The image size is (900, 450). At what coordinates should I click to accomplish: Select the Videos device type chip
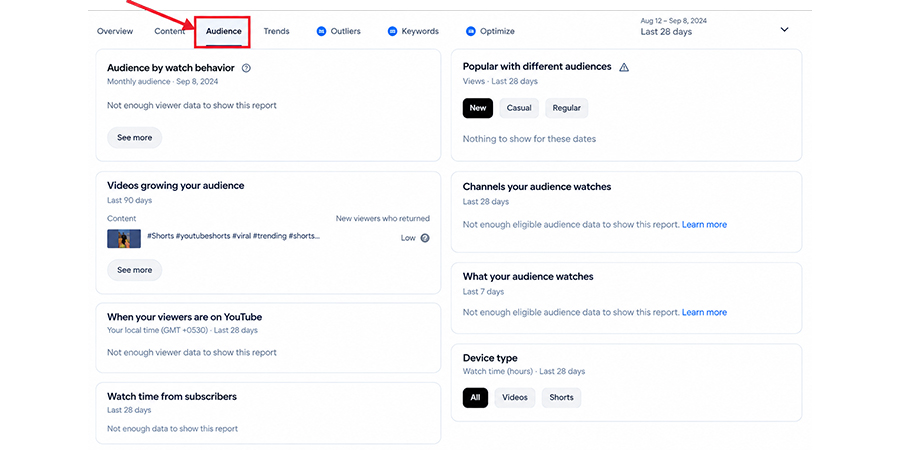(x=515, y=398)
